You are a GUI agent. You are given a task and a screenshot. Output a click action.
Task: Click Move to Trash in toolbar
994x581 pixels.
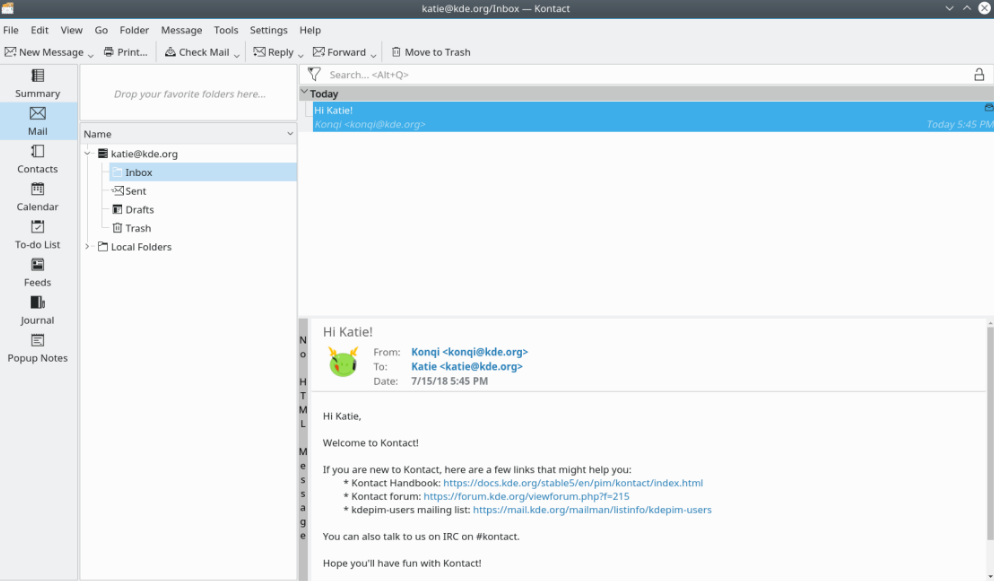point(430,52)
